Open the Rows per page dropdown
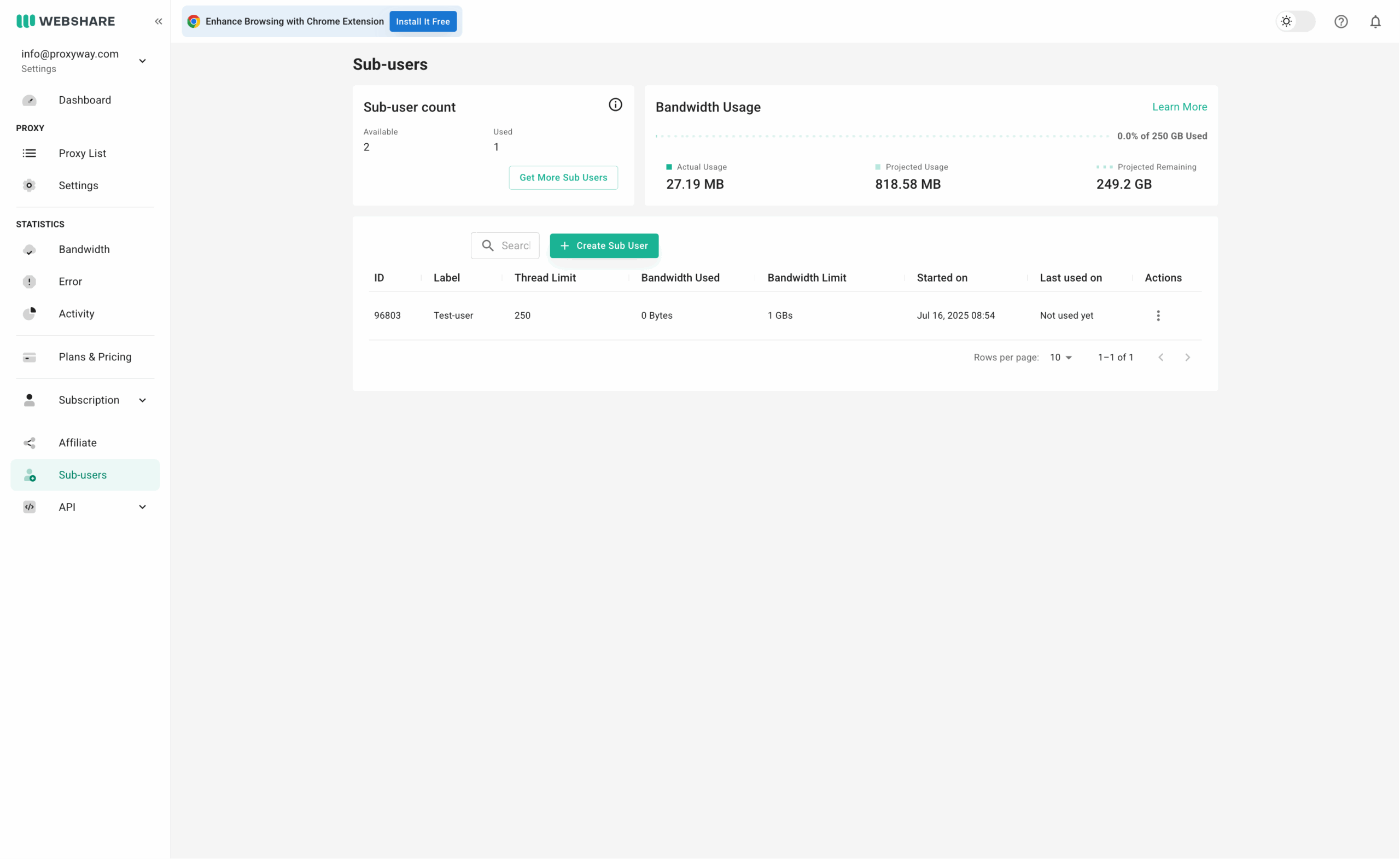1400x859 pixels. (1061, 358)
